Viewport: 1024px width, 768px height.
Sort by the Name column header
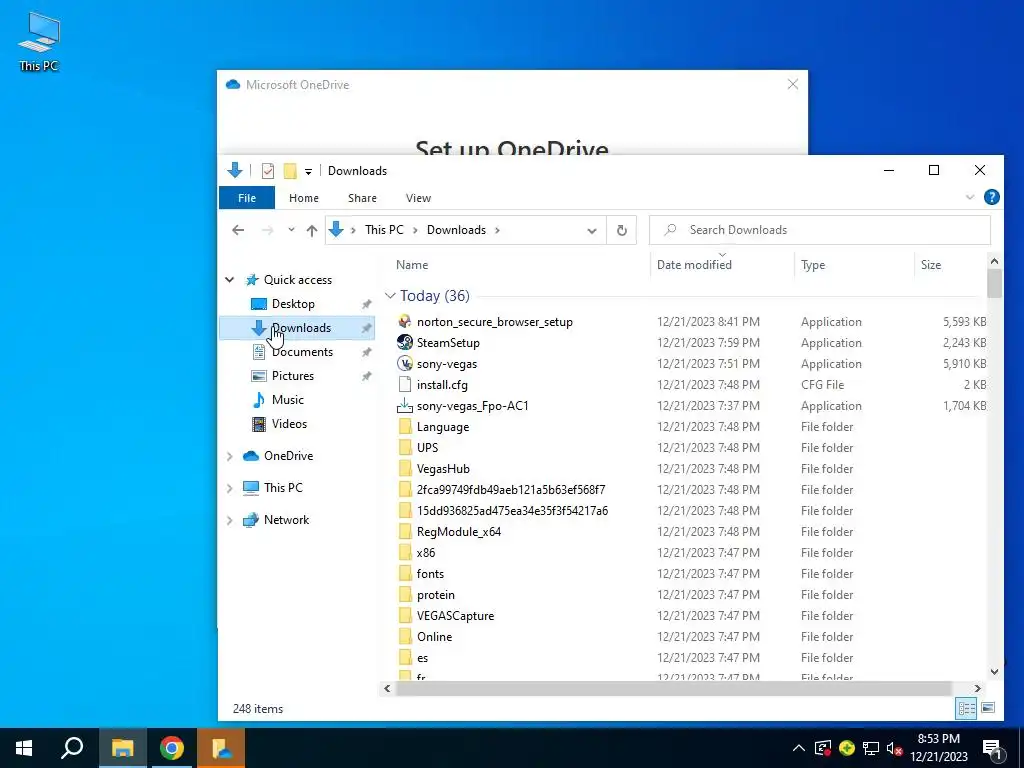click(411, 264)
